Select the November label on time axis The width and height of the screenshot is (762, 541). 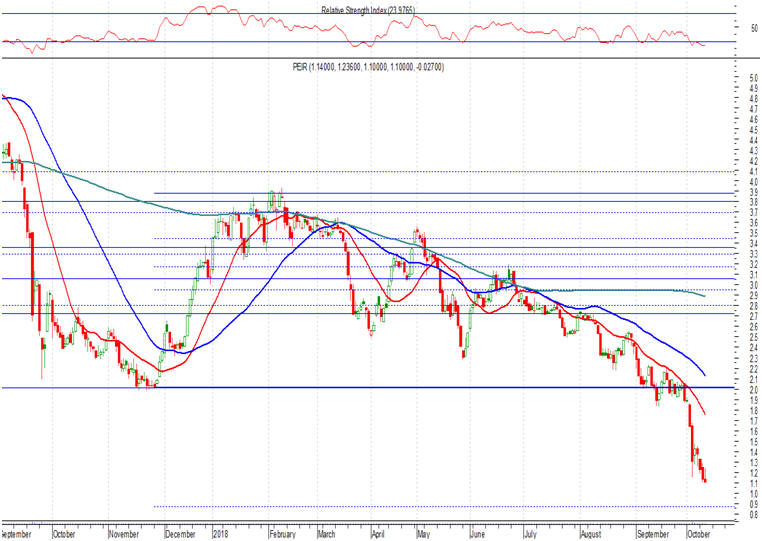(x=124, y=534)
